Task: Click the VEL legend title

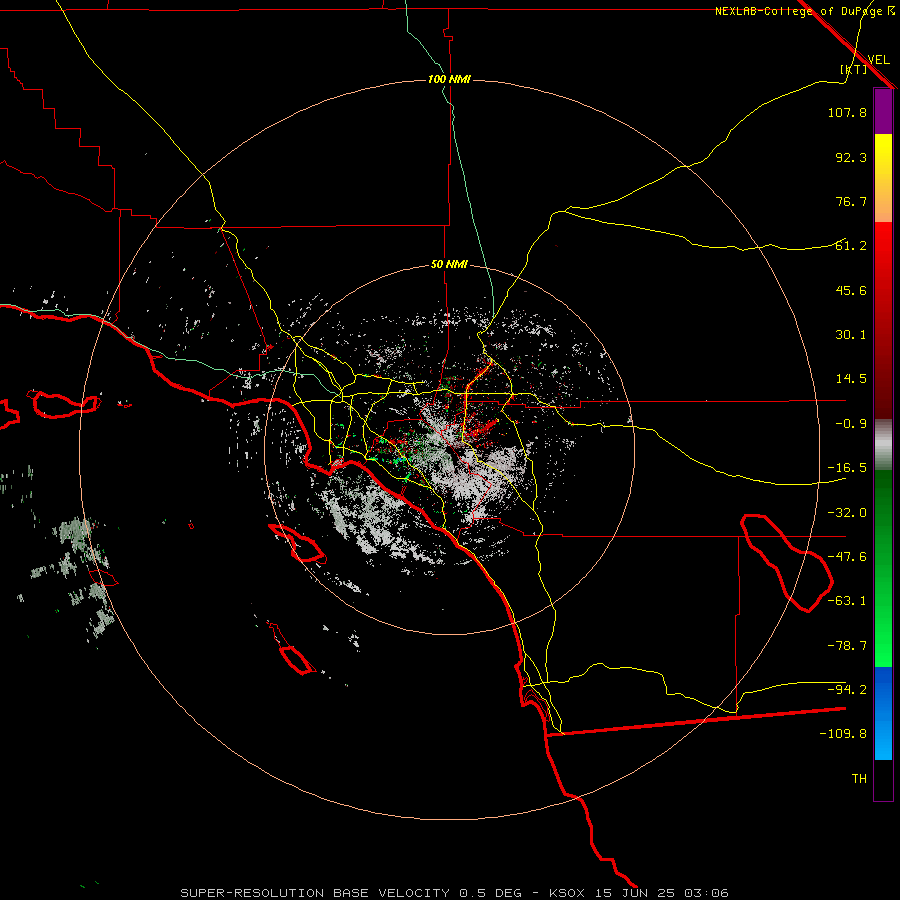Action: click(x=878, y=59)
